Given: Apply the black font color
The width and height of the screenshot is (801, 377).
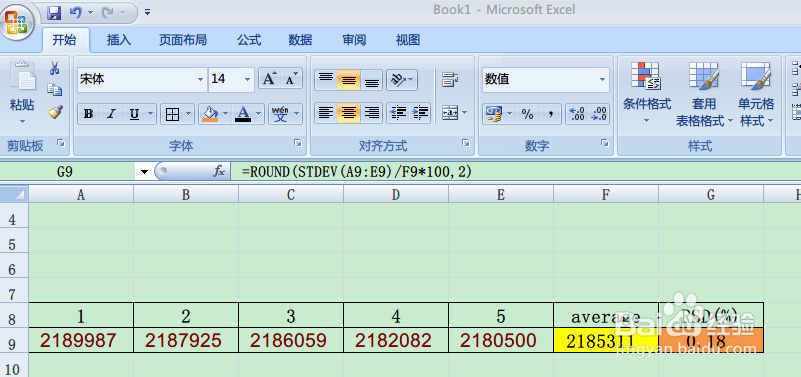Looking at the screenshot, I should (x=243, y=114).
